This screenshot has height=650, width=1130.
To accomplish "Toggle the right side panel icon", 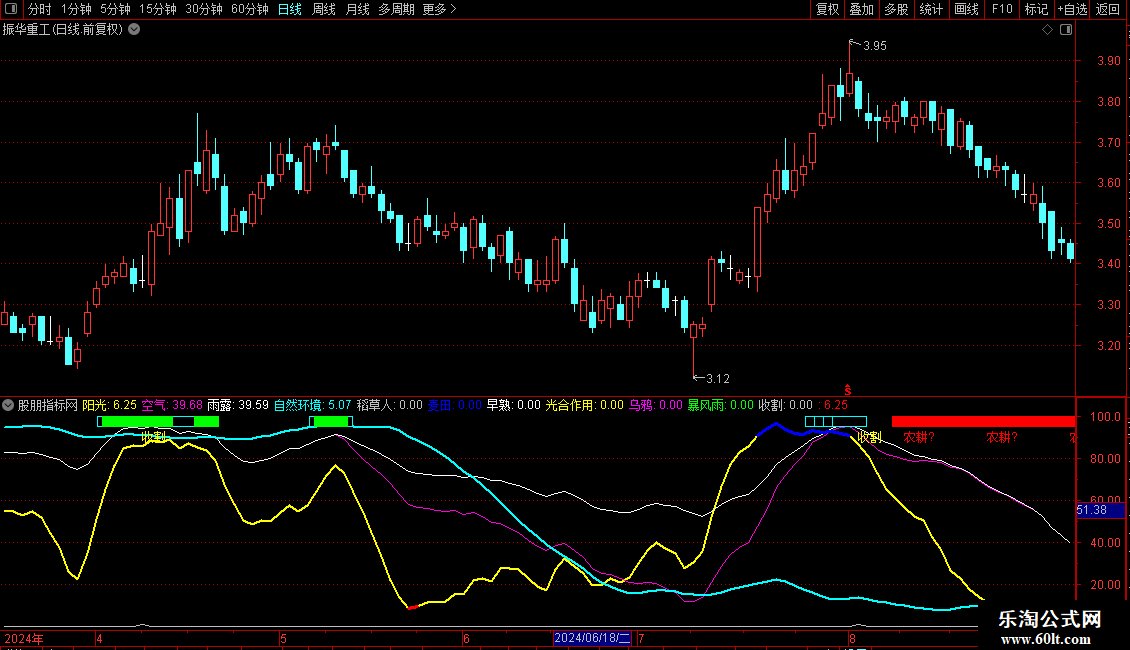I will [x=1066, y=30].
